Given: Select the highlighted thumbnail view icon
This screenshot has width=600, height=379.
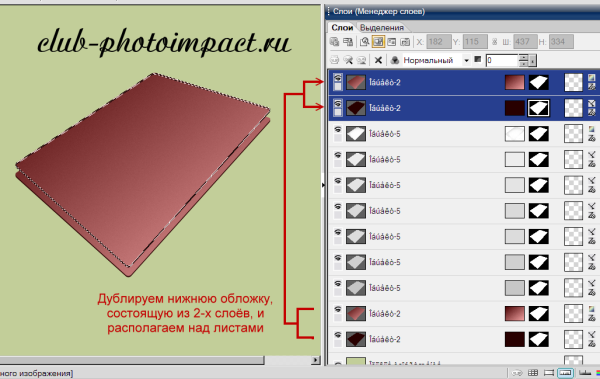Looking at the screenshot, I should point(378,41).
